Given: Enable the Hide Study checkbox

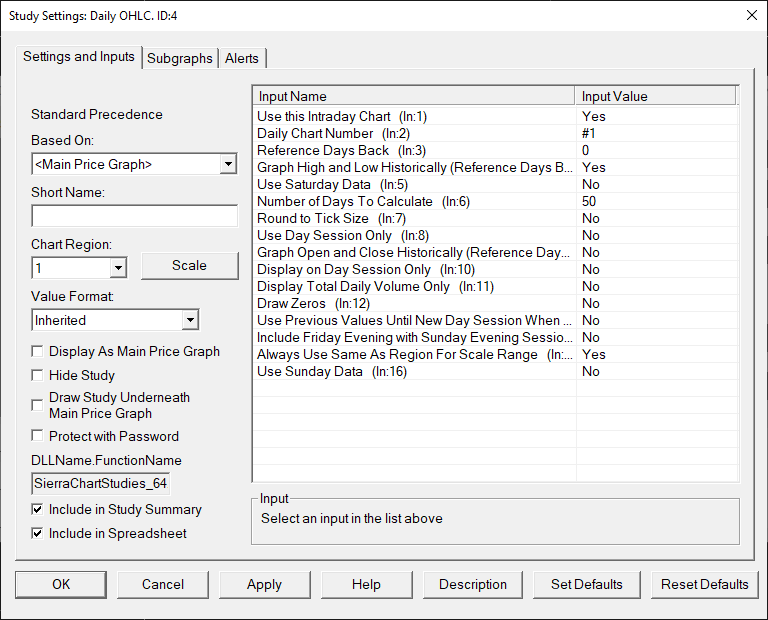Looking at the screenshot, I should pos(38,375).
